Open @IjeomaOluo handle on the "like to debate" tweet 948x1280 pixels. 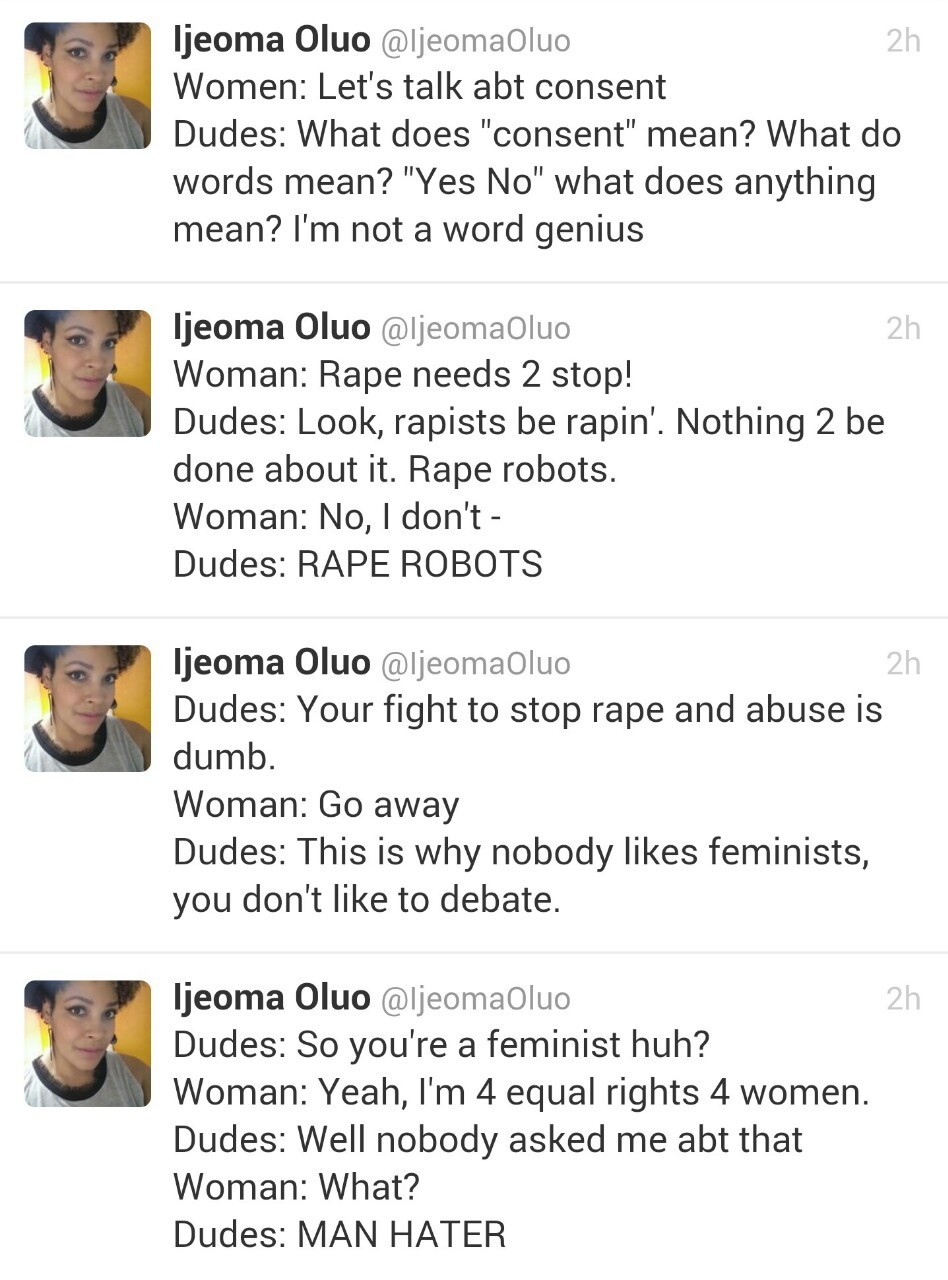475,663
